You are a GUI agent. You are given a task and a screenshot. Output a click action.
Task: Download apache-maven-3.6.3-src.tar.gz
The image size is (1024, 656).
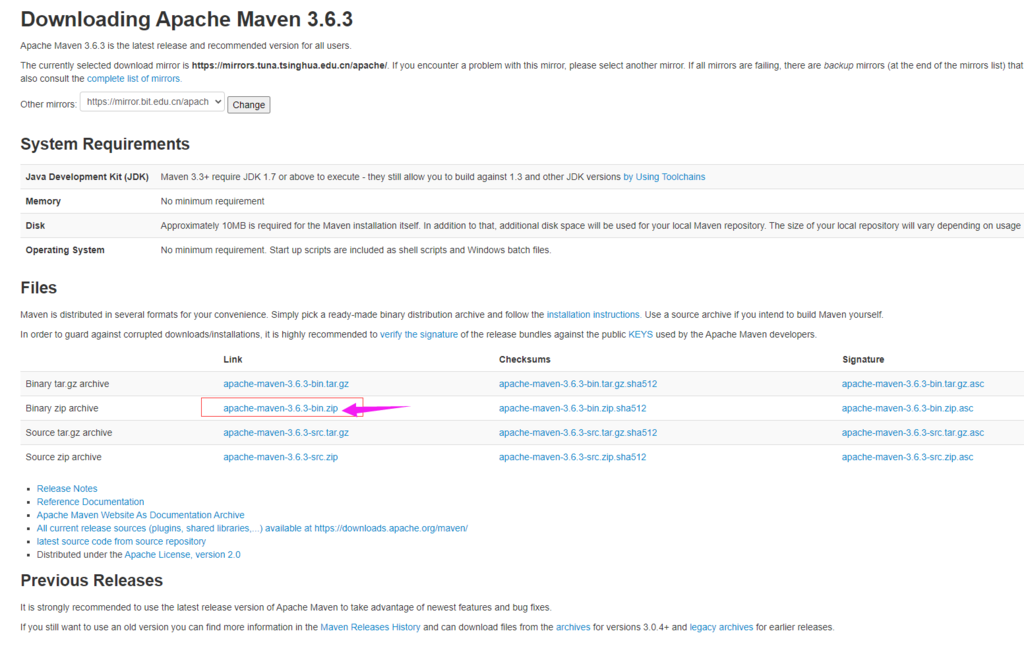286,433
